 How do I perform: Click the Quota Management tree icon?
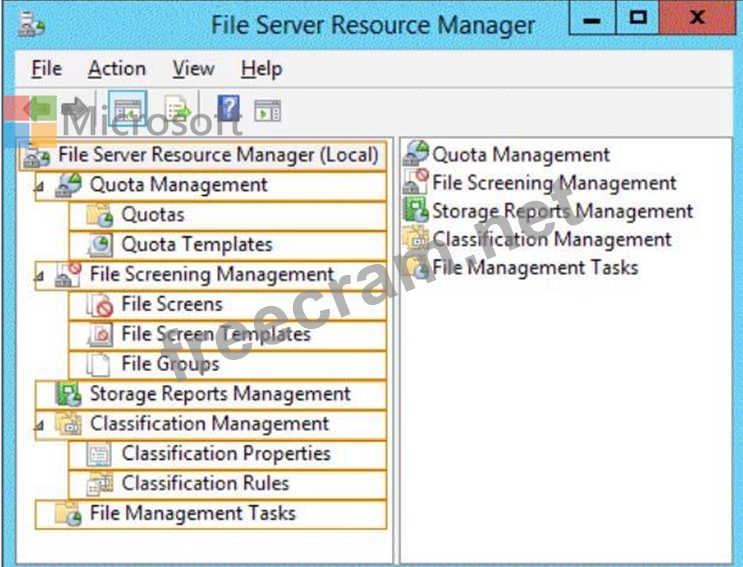[69, 185]
